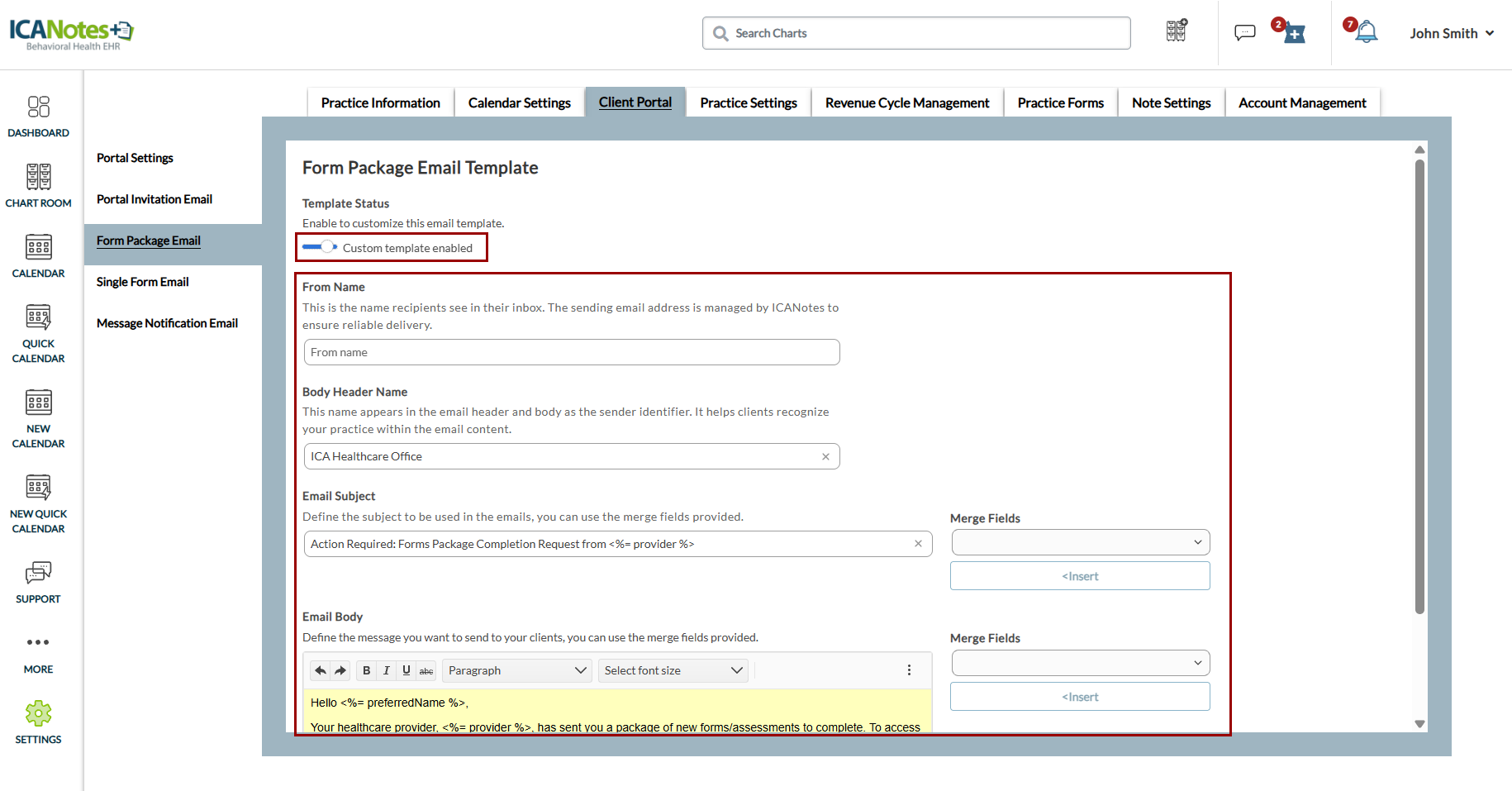The image size is (1512, 791).
Task: Open Portal Invitation Email section
Action: (155, 199)
